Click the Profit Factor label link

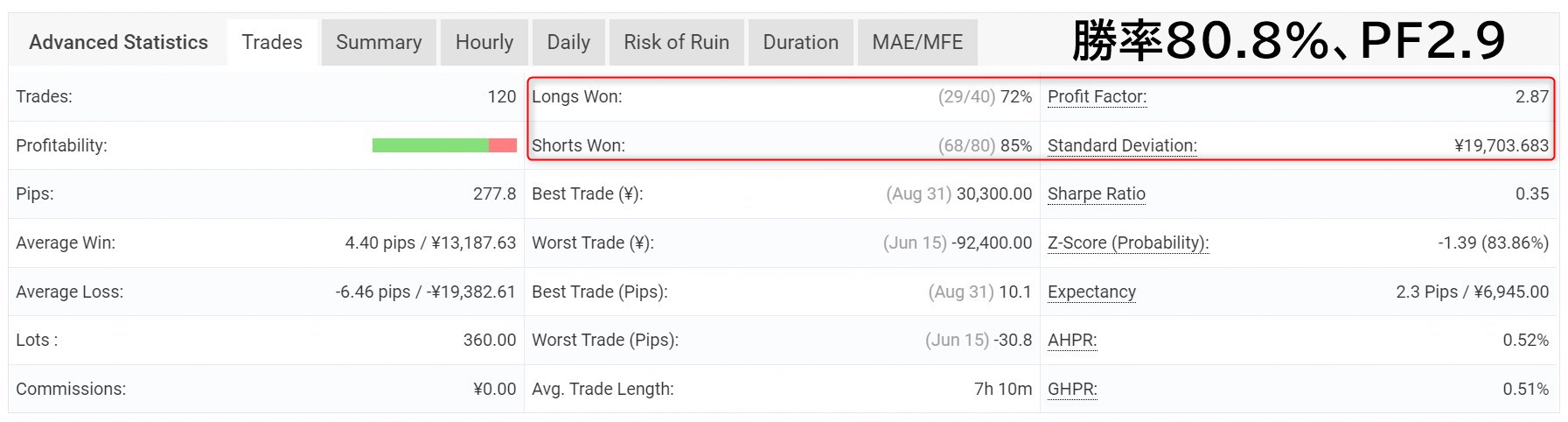click(1097, 96)
